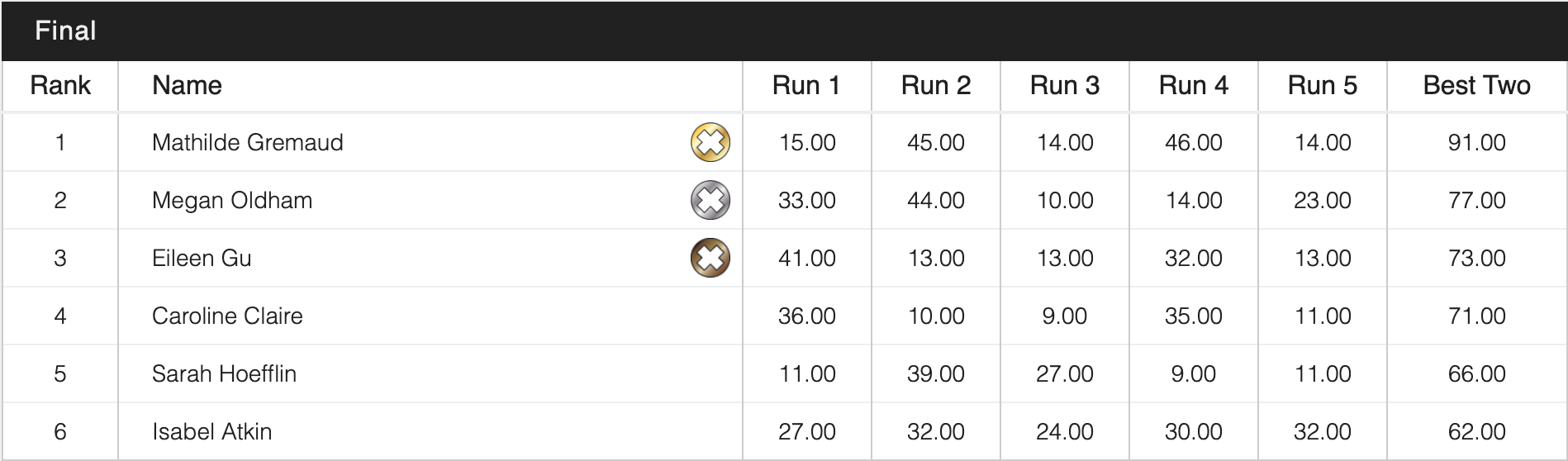This screenshot has width=1568, height=461.
Task: Click Sarah Hoefflin's name
Action: tap(224, 373)
